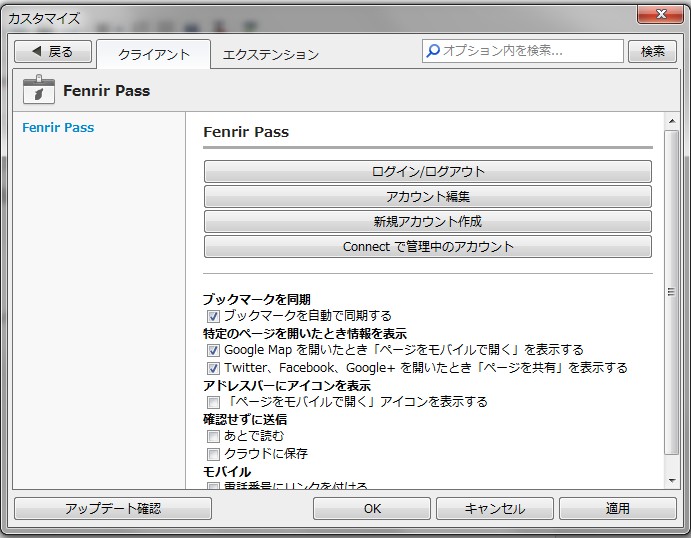Click the 特定のページを開いたとき情報を表示 heading
The image size is (691, 538).
[x=305, y=334]
